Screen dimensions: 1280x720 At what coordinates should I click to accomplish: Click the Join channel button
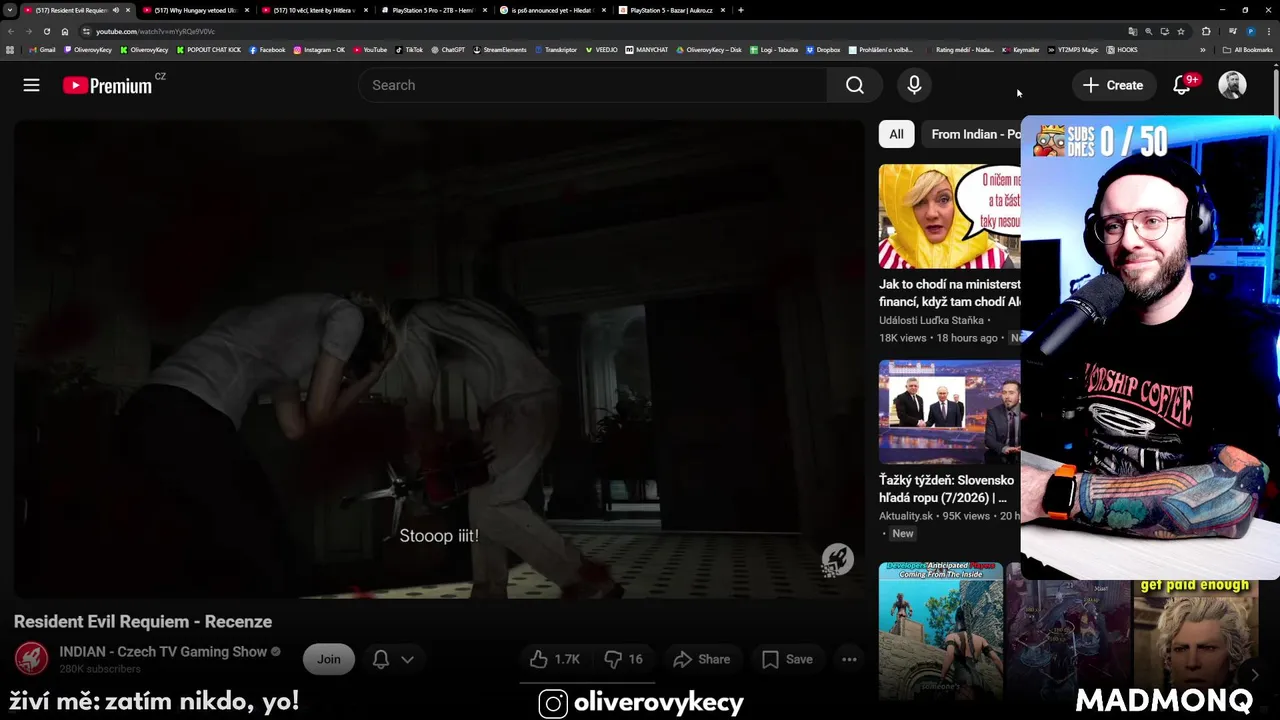(329, 659)
